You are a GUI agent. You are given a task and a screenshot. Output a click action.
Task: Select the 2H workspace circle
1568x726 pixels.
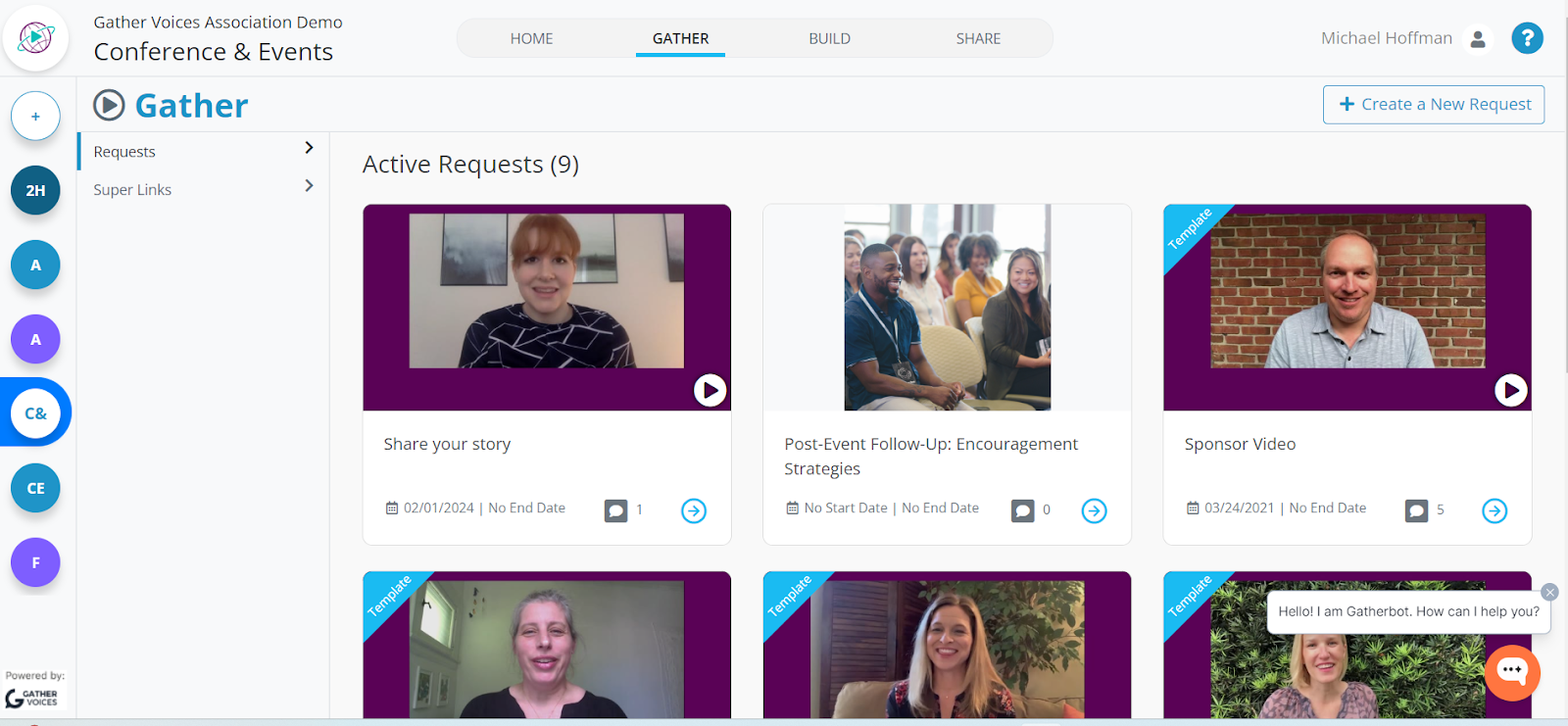click(x=35, y=190)
